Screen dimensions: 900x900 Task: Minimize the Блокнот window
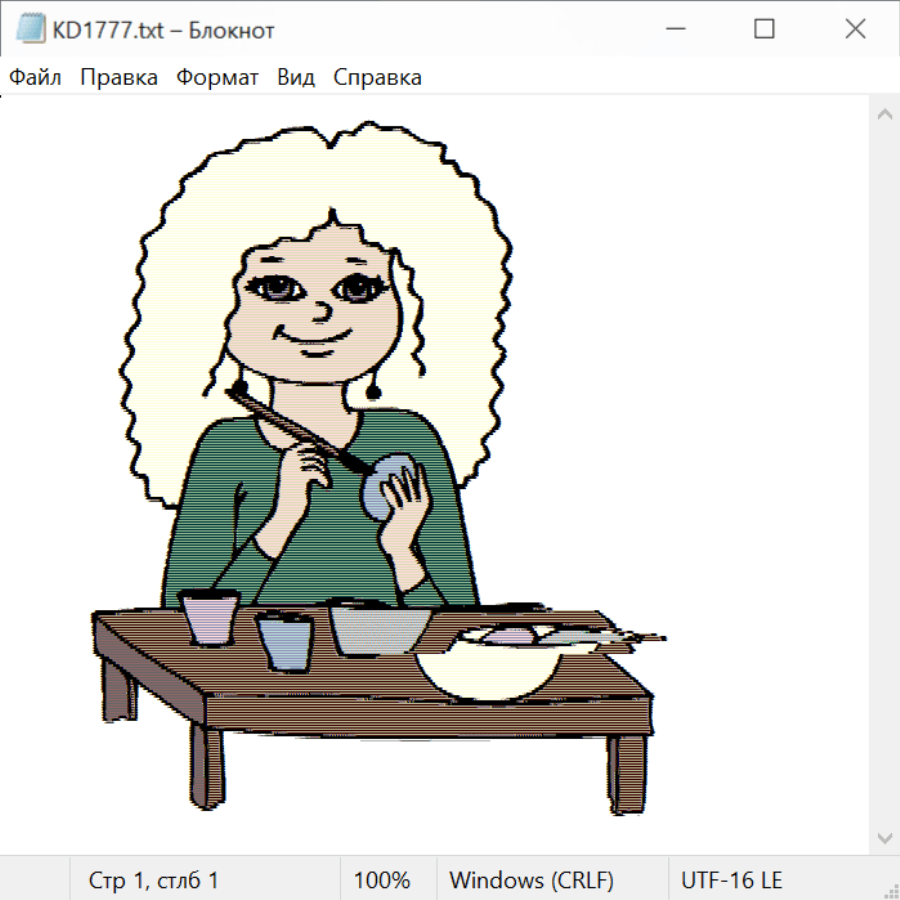click(x=673, y=30)
